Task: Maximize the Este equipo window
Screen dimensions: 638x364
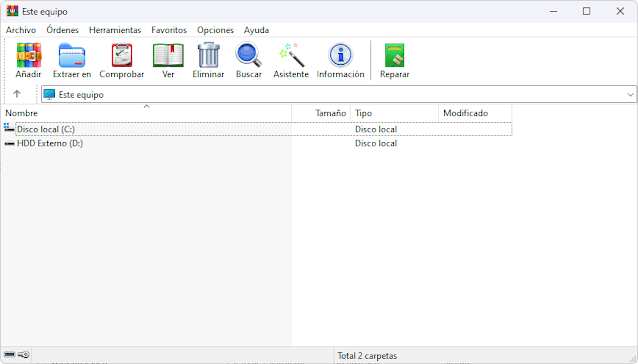Action: [586, 11]
